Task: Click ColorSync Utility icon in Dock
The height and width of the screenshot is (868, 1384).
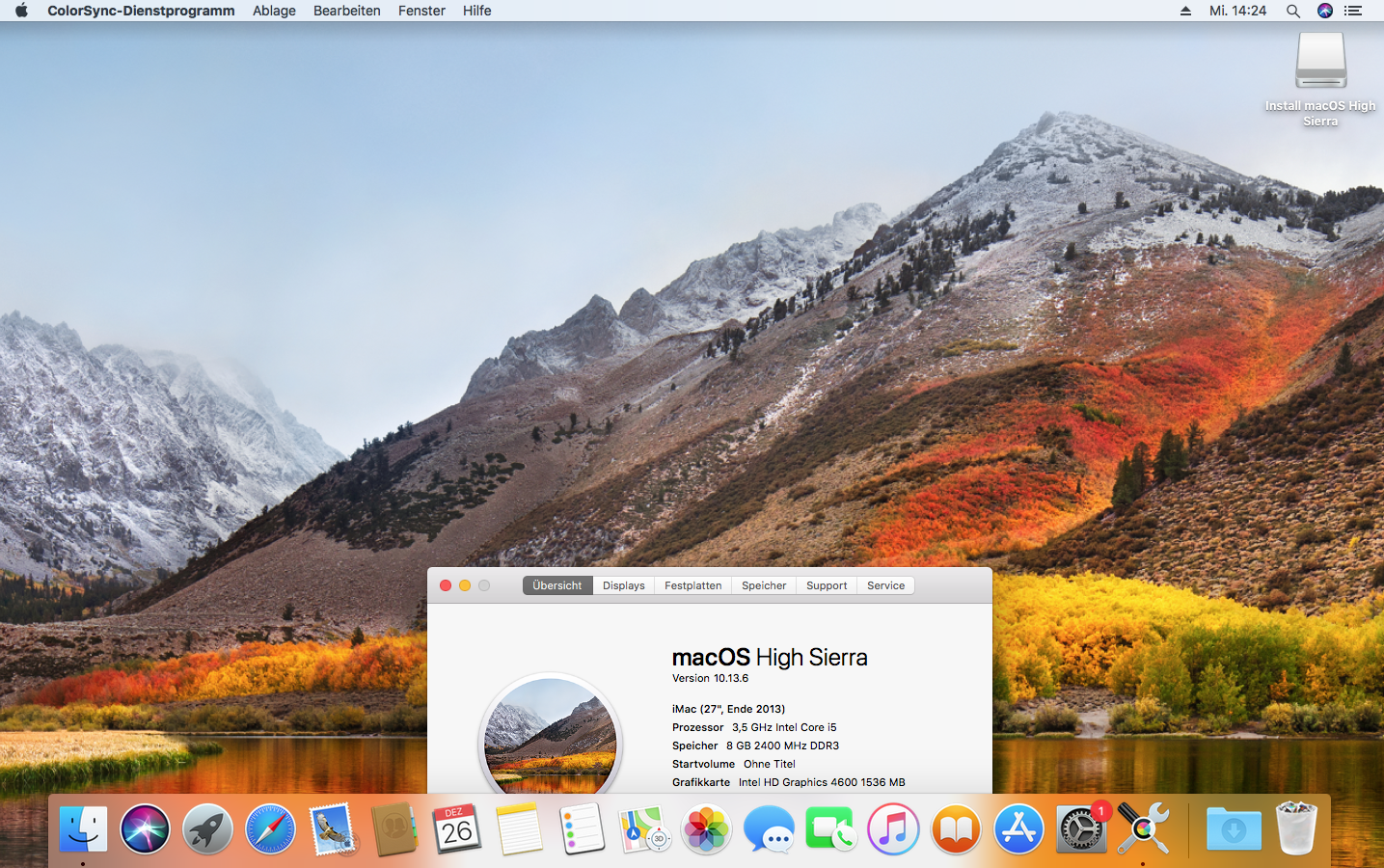Action: (1143, 829)
